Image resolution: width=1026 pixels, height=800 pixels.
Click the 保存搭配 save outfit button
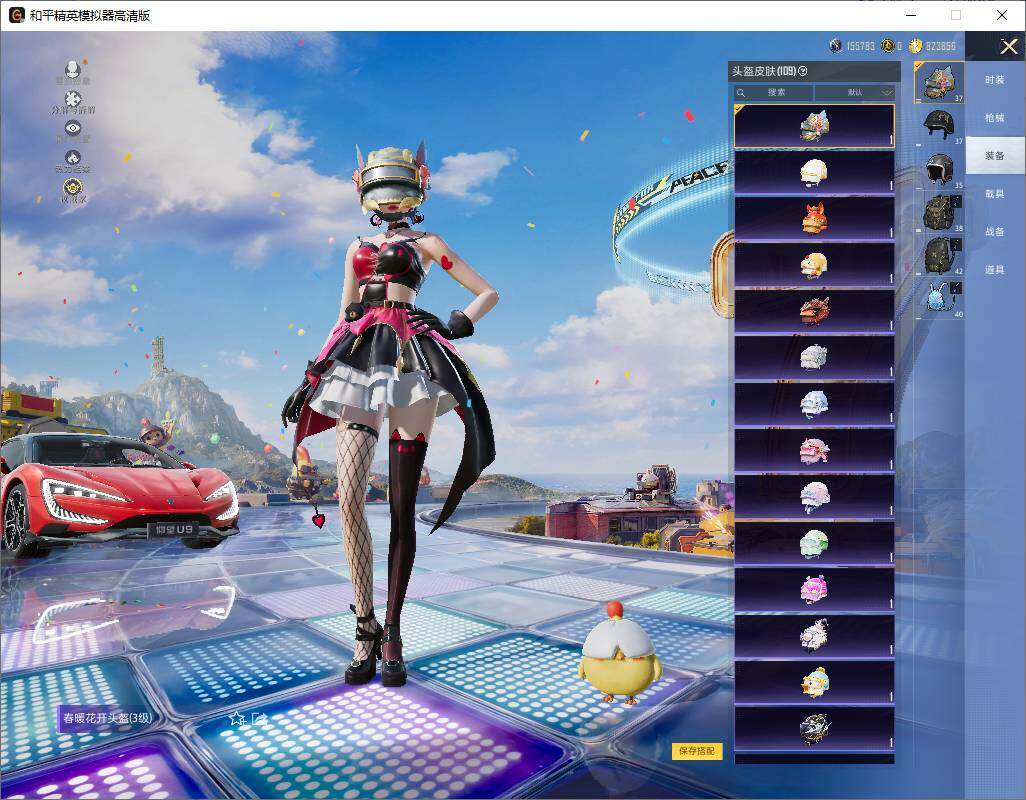point(696,750)
